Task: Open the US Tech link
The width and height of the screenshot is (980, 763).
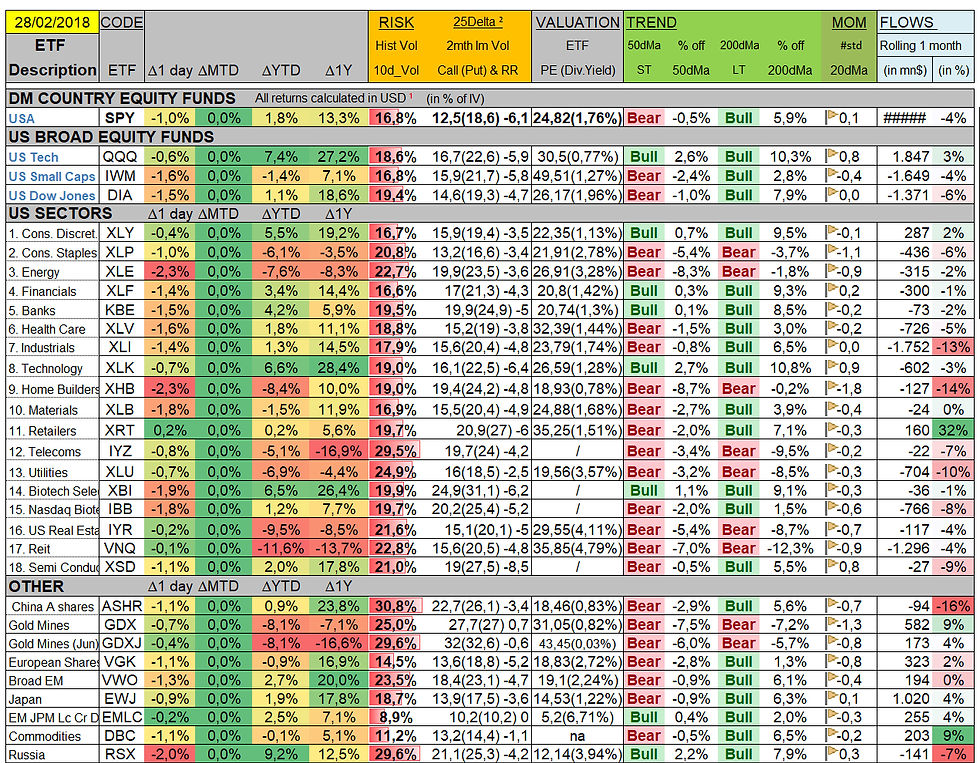Action: pyautogui.click(x=33, y=157)
